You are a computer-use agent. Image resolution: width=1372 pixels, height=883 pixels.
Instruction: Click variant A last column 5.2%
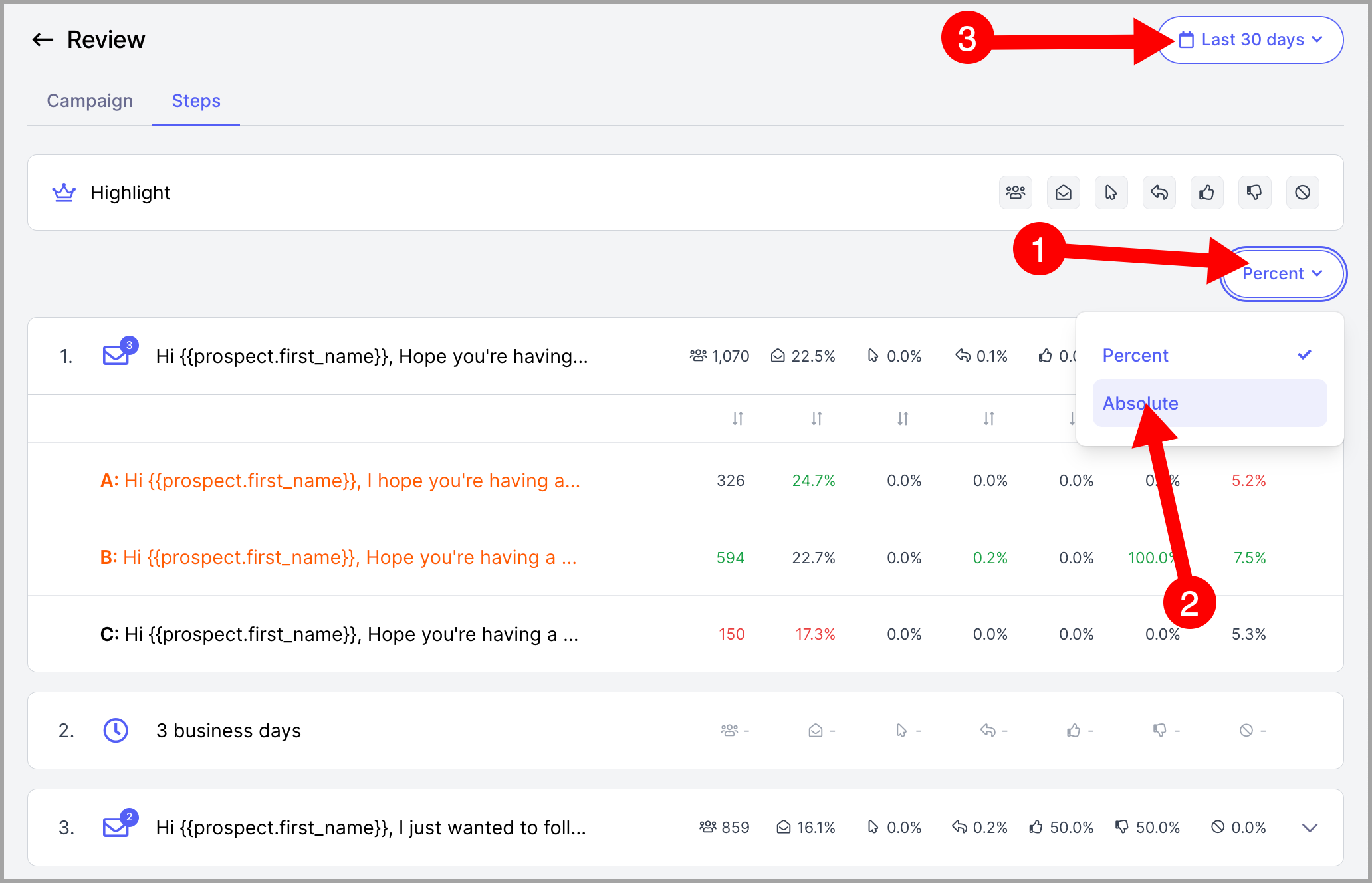click(x=1249, y=481)
